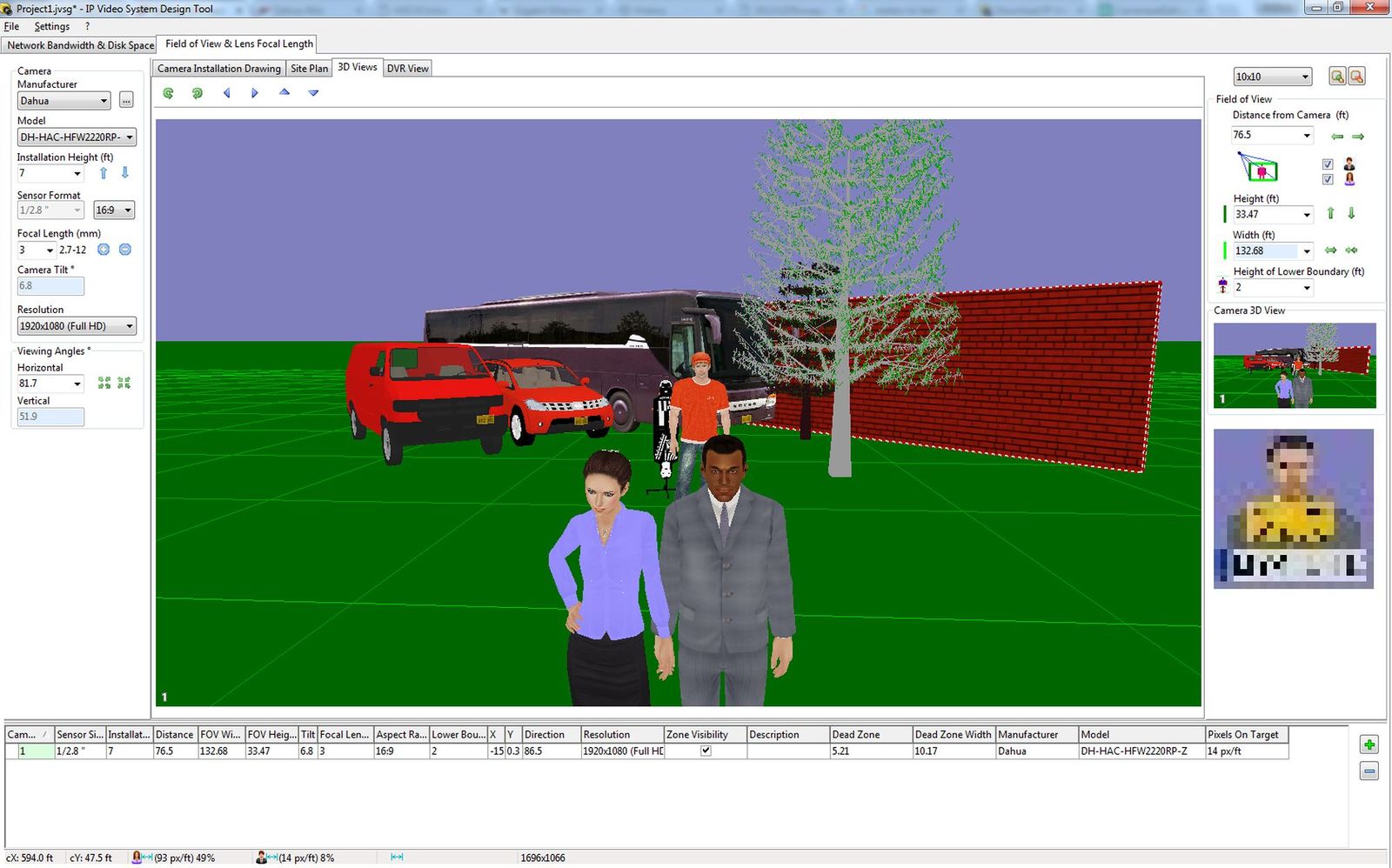
Task: Pan 3D view left with blue left arrow
Action: (x=226, y=93)
